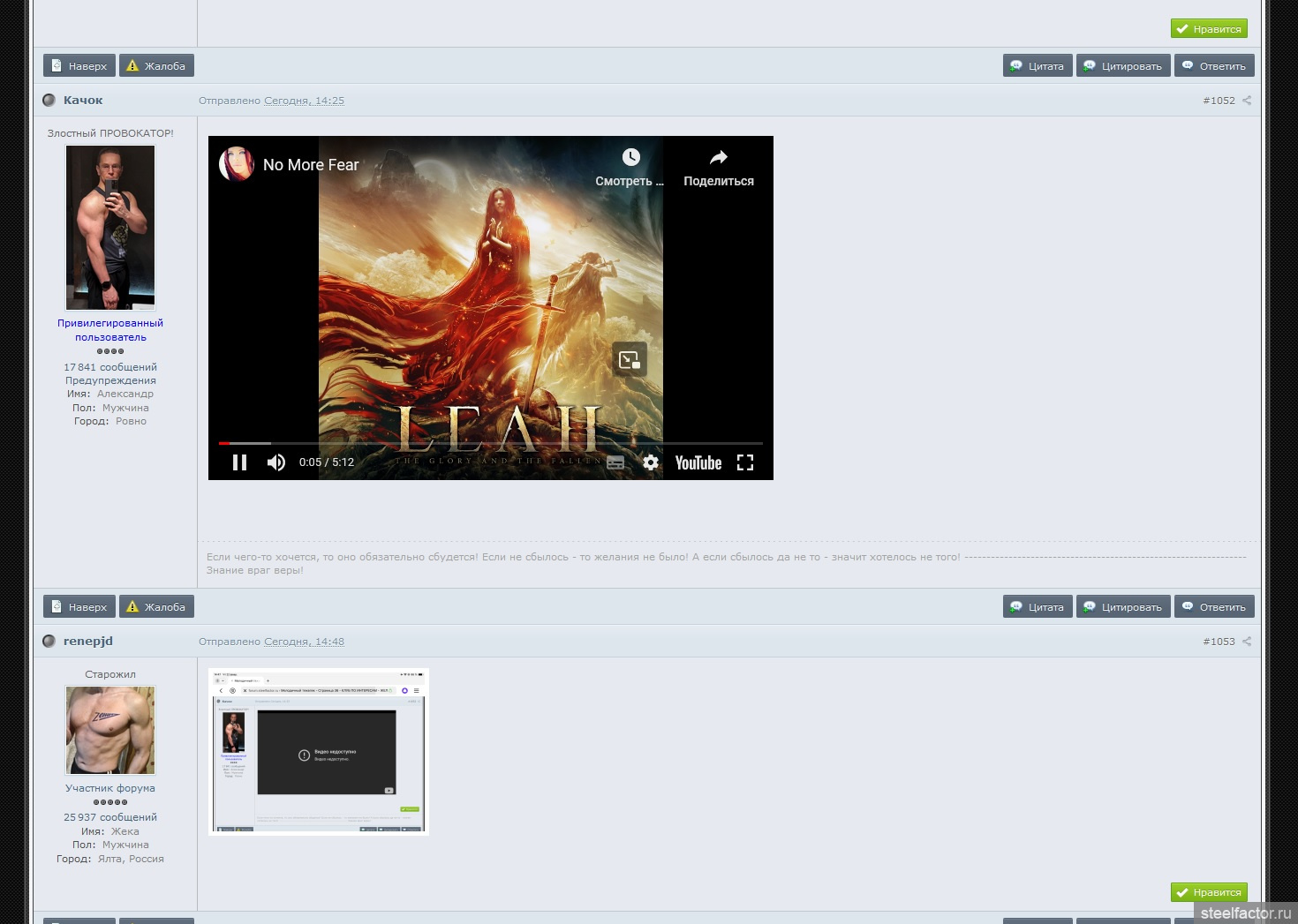Click Наверх button above renepjd post
1298x924 pixels.
click(x=79, y=606)
